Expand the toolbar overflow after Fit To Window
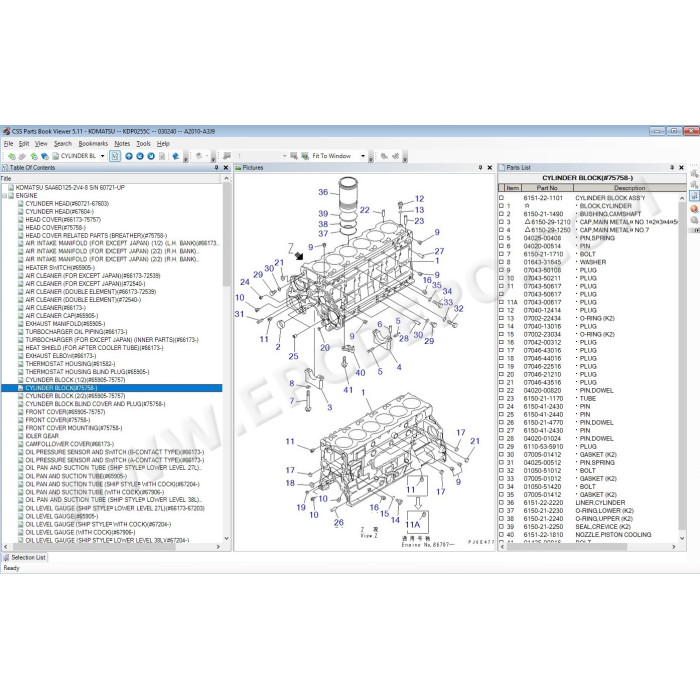 click(x=371, y=157)
